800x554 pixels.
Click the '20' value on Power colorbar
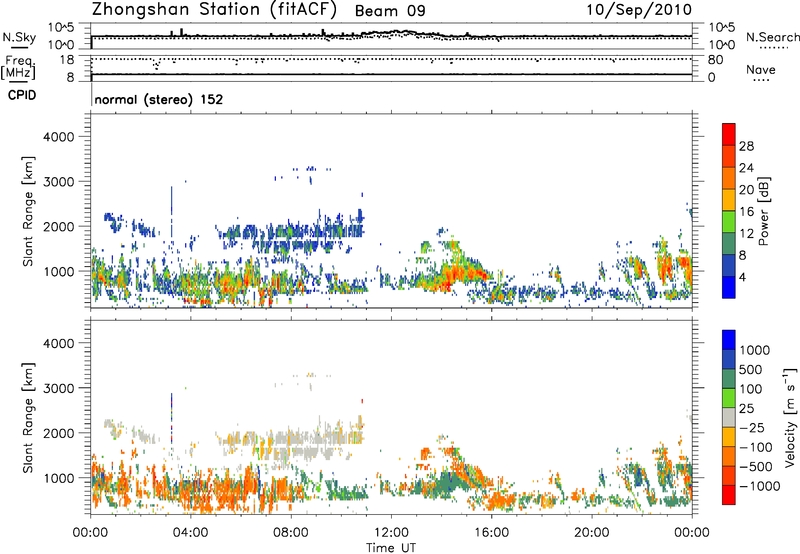746,190
